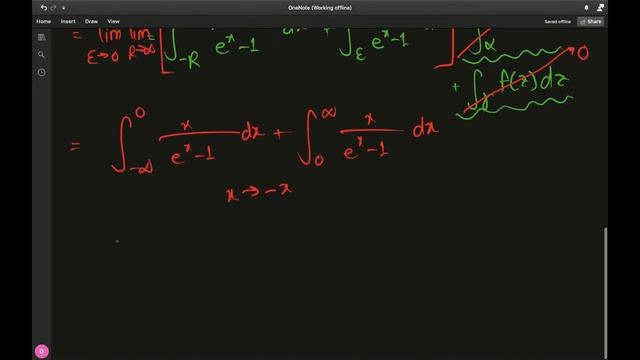Image resolution: width=640 pixels, height=360 pixels.
Task: Open the notifications bell icon
Action: pos(587,8)
